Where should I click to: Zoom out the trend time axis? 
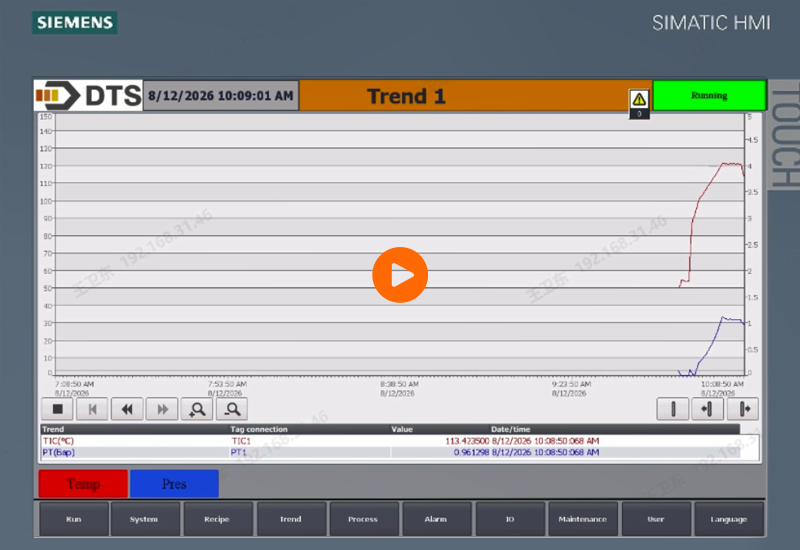(232, 409)
